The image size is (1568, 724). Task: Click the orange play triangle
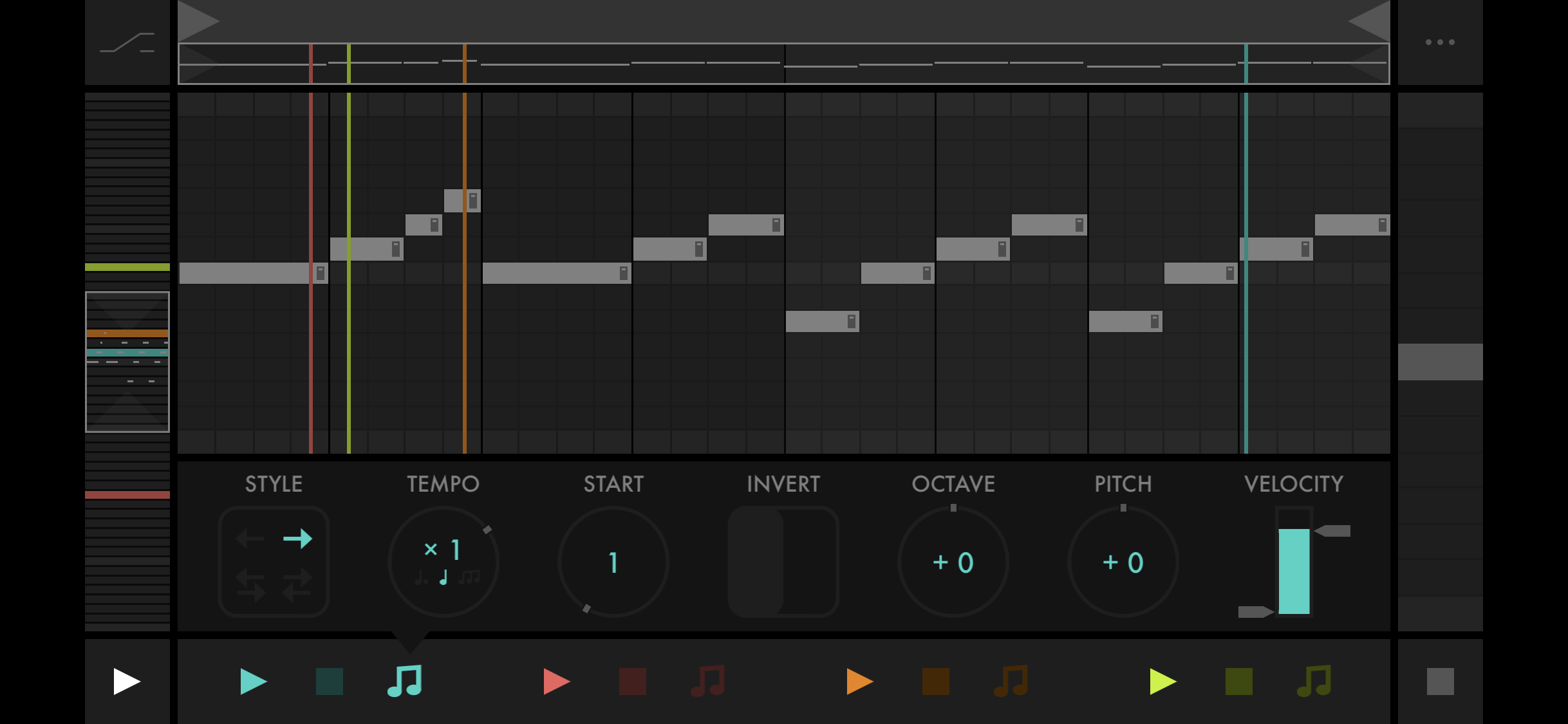(859, 682)
